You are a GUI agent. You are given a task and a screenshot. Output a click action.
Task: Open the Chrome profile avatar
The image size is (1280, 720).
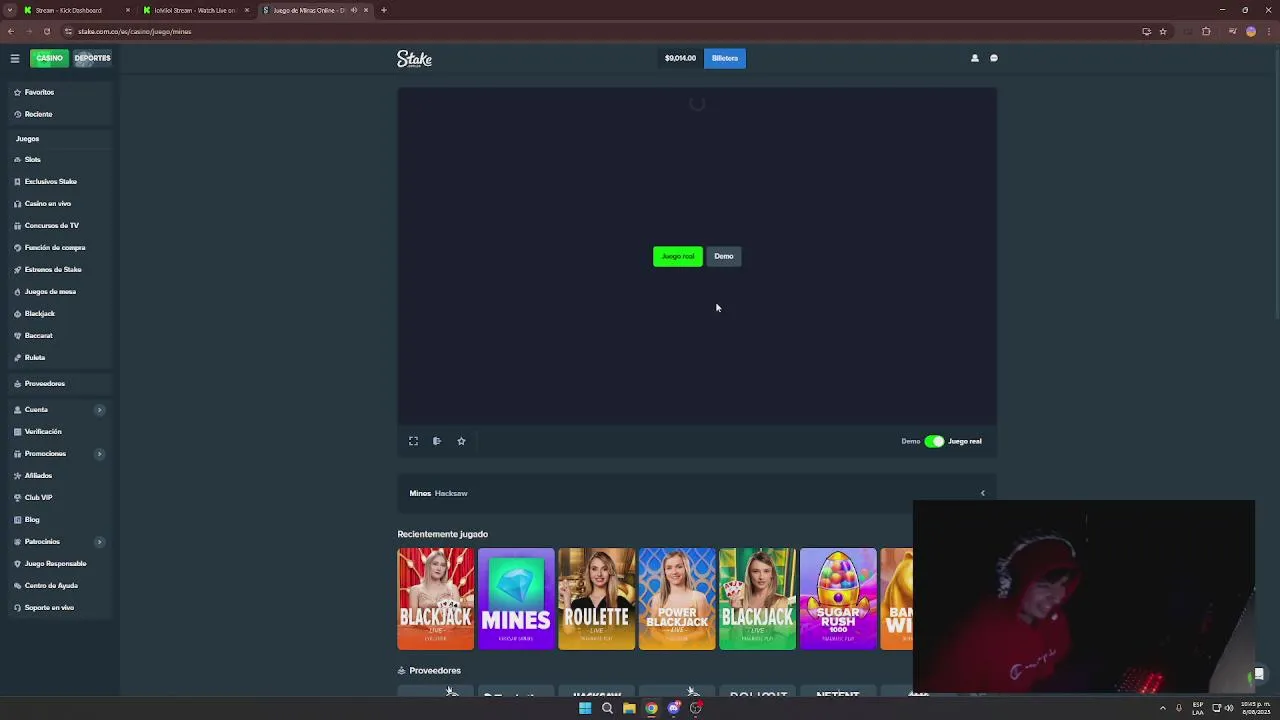coord(1251,31)
